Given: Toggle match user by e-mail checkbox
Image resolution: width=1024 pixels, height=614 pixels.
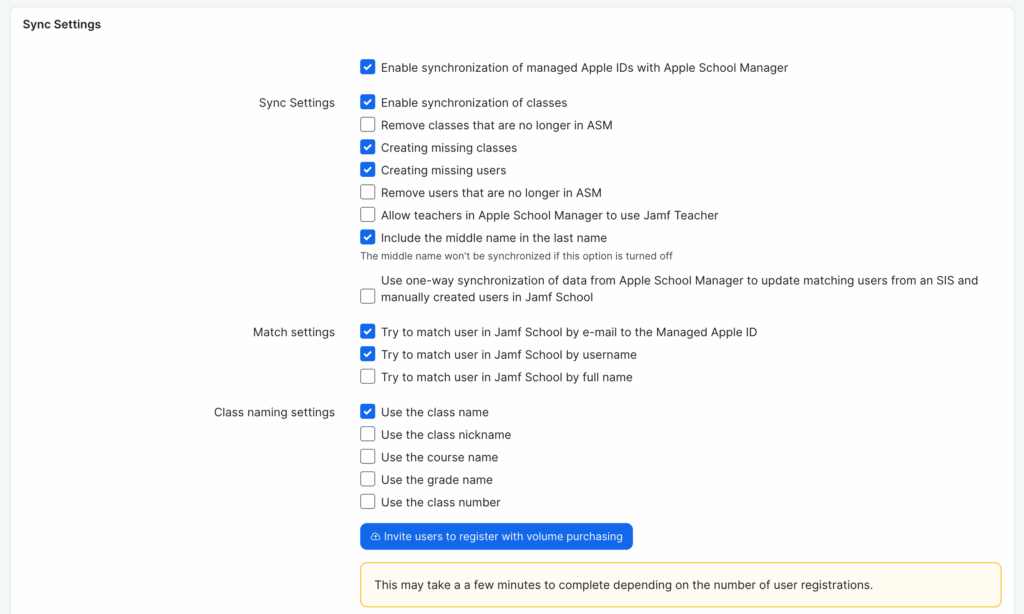Looking at the screenshot, I should click(368, 331).
